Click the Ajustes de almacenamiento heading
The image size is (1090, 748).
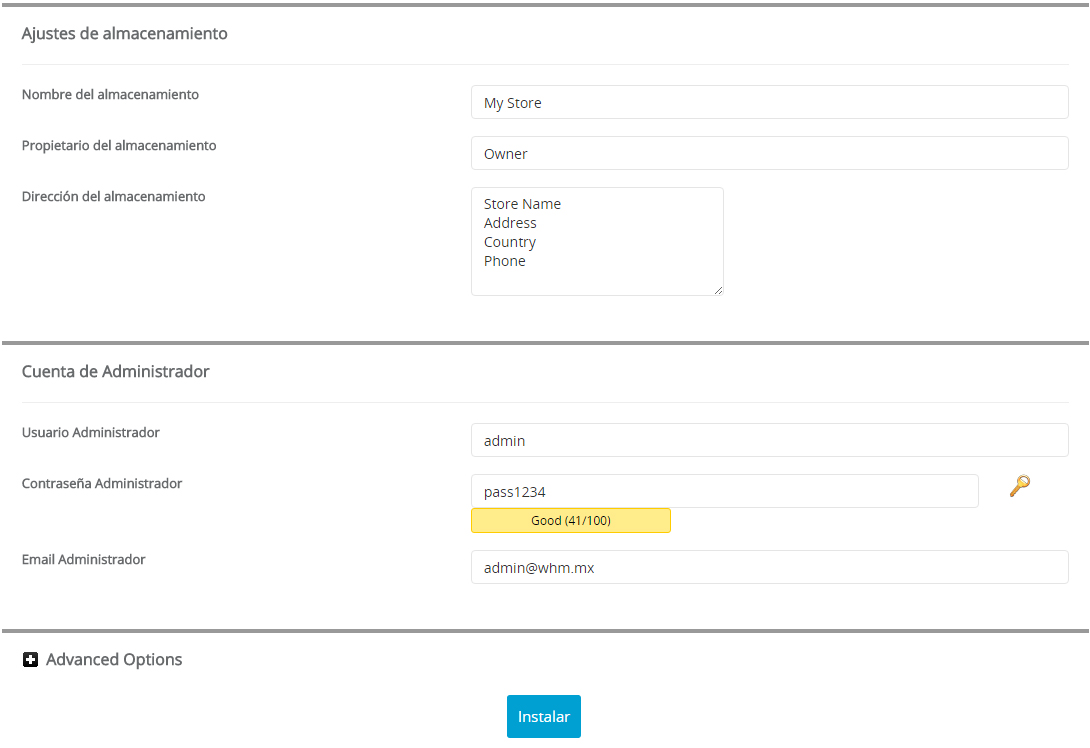click(125, 34)
